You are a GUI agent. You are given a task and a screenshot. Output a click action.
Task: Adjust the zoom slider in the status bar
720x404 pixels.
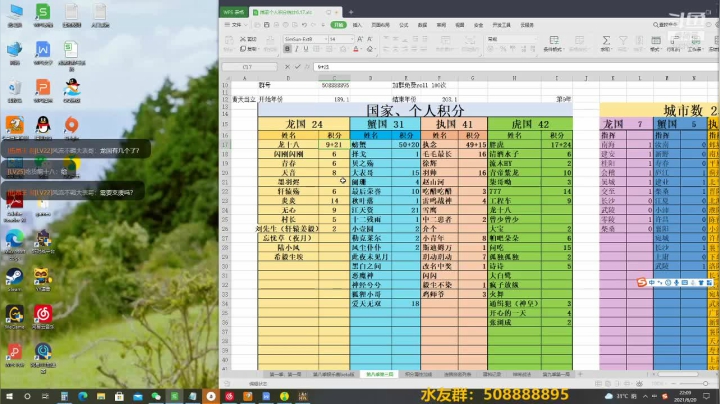705,383
